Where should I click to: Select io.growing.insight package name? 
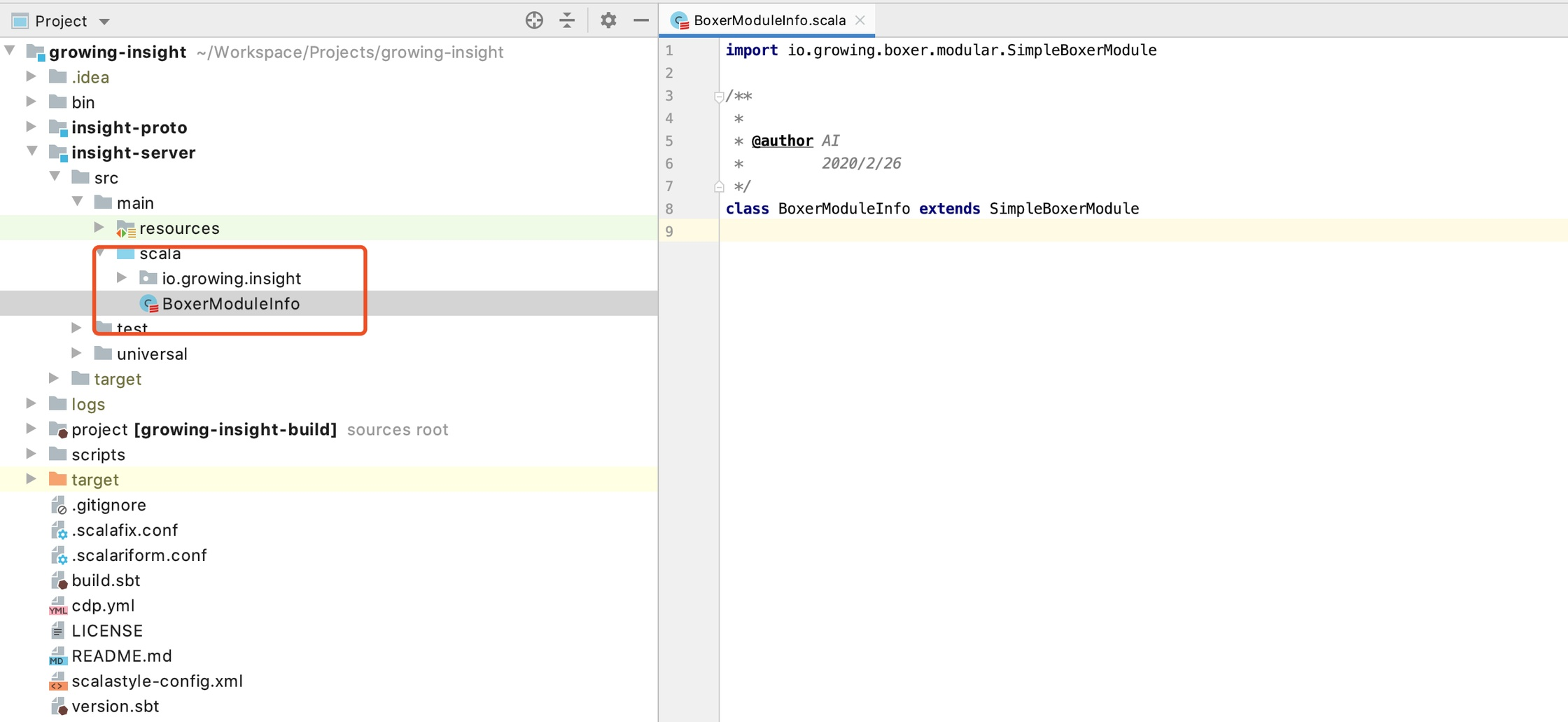click(232, 278)
